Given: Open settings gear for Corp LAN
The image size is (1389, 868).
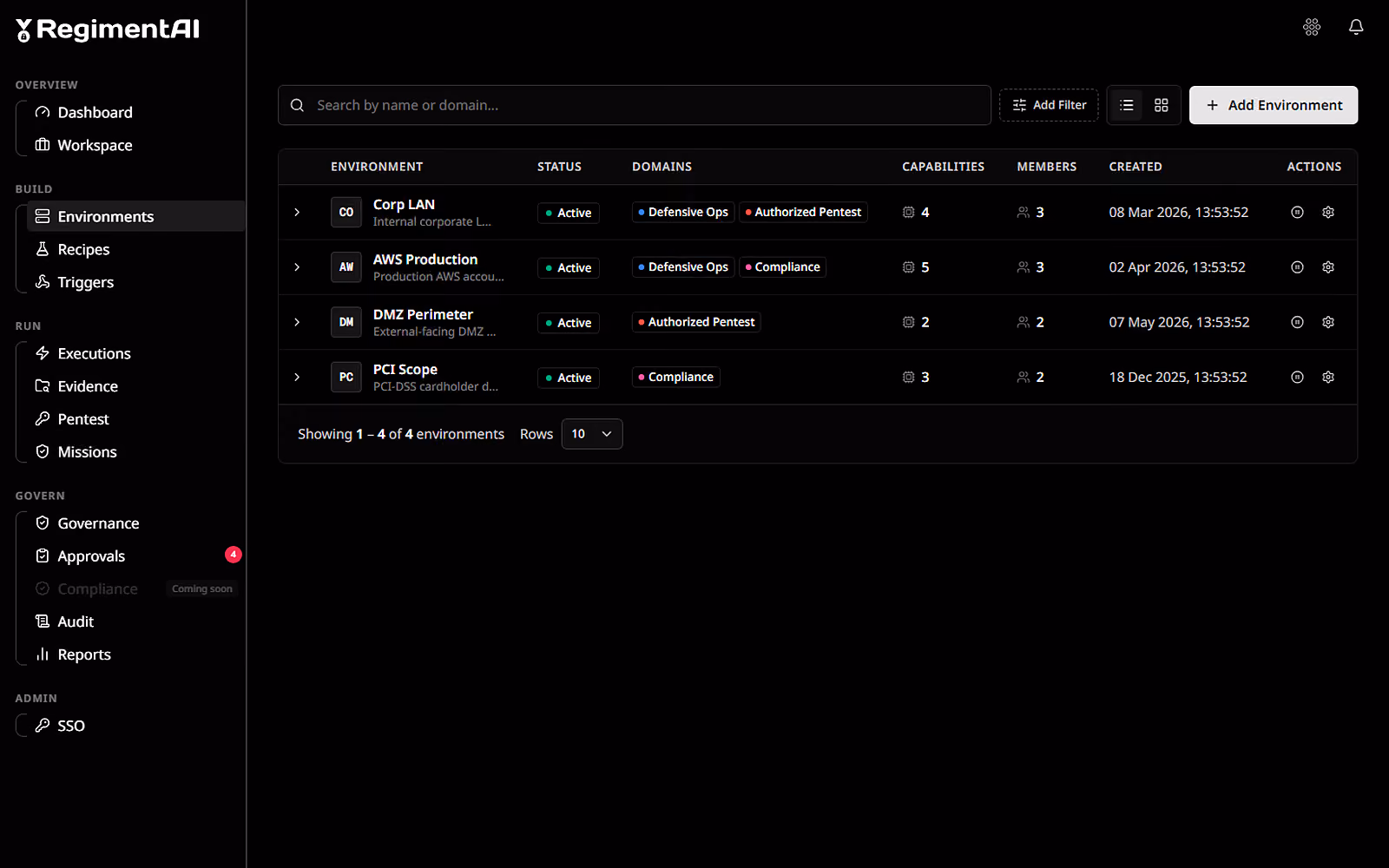Looking at the screenshot, I should coord(1328,212).
